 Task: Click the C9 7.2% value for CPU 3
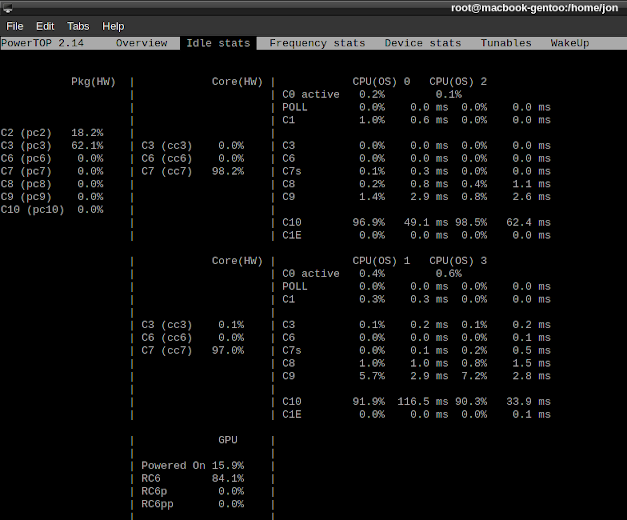(474, 376)
